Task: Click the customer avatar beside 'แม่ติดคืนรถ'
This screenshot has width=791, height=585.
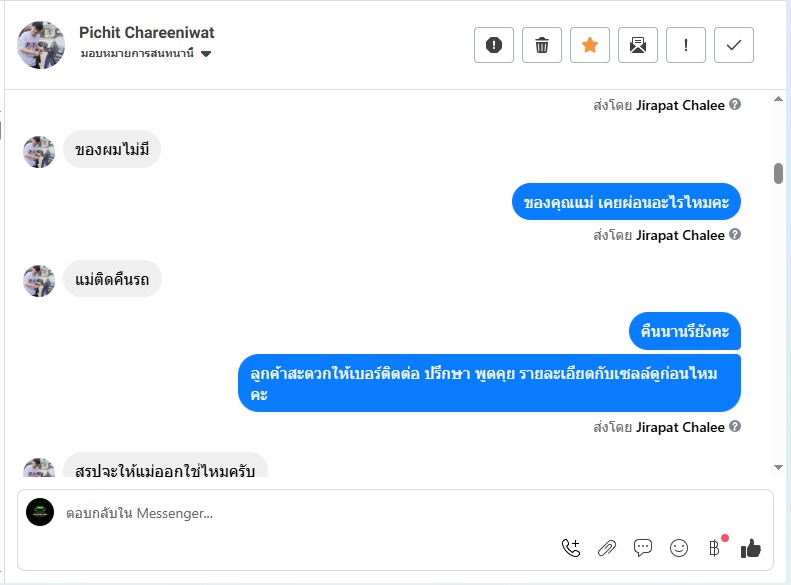Action: click(39, 281)
